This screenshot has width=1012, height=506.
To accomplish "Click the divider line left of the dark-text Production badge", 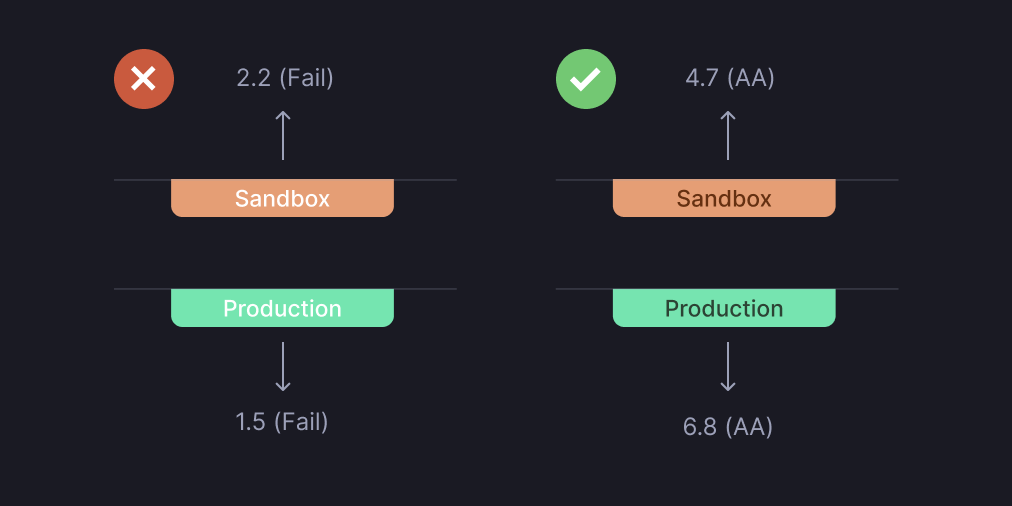I will coord(584,289).
